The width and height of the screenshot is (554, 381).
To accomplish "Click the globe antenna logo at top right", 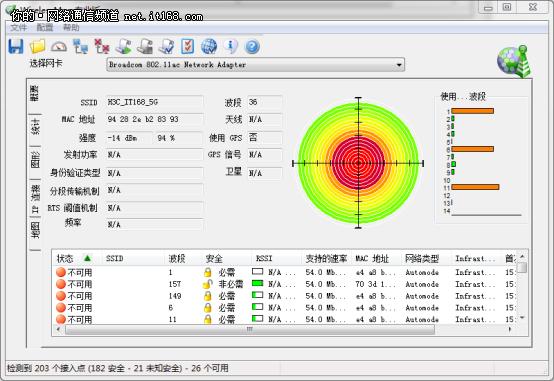I will (x=514, y=61).
